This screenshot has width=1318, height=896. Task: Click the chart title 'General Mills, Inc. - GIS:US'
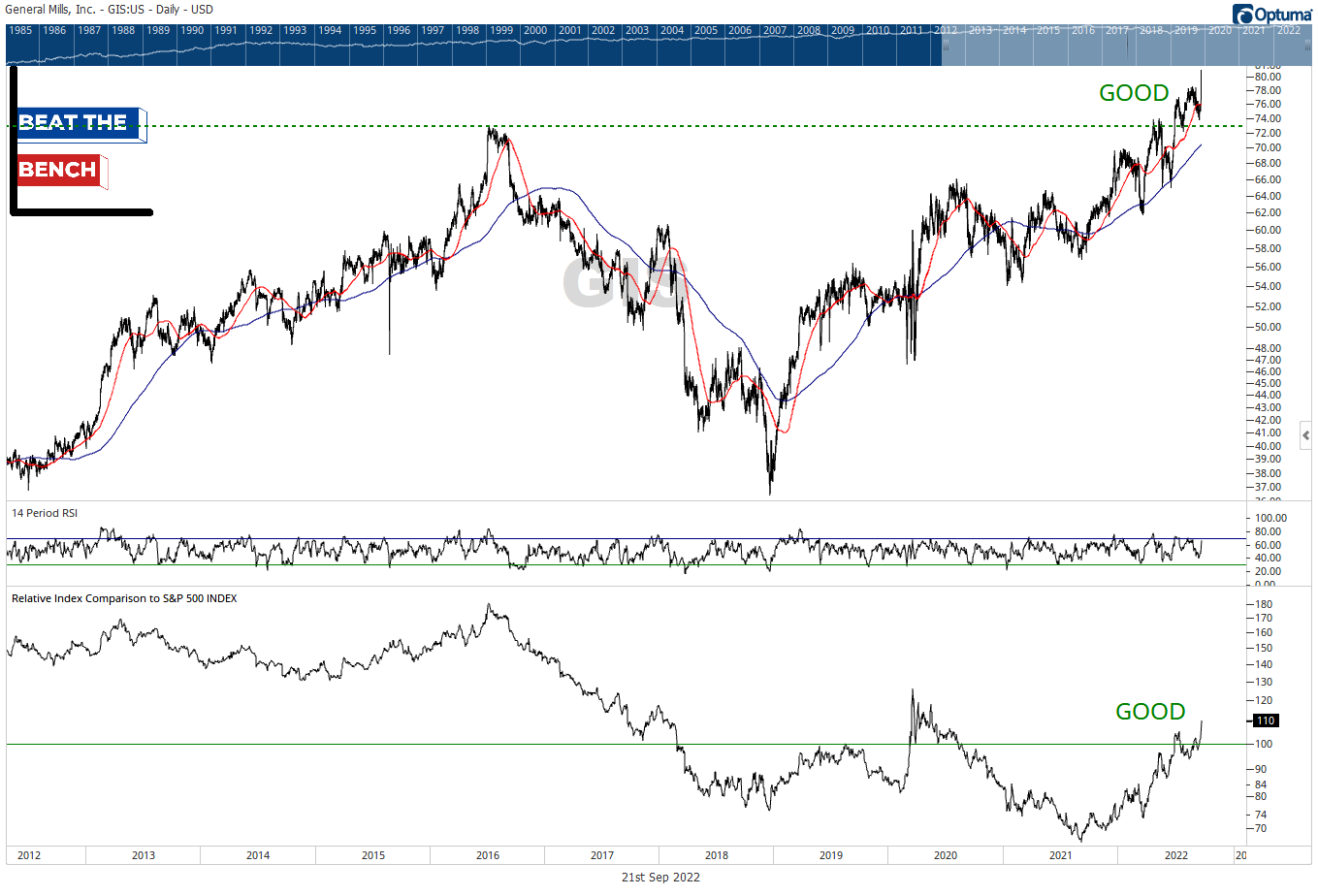click(76, 10)
